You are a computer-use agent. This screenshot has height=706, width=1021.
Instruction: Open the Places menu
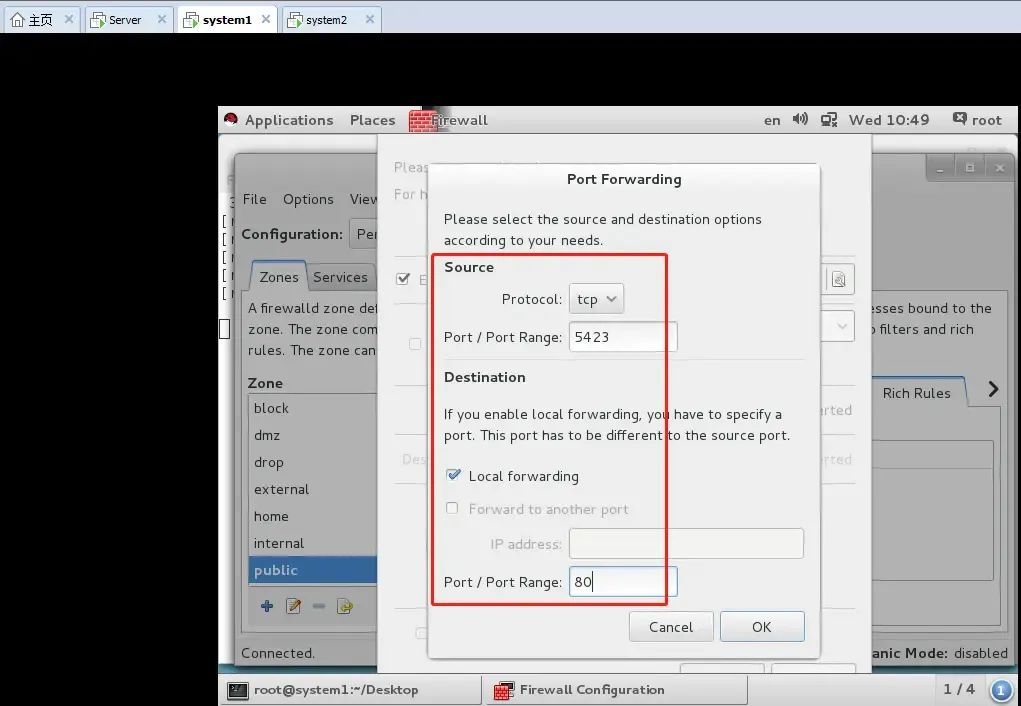coord(372,120)
